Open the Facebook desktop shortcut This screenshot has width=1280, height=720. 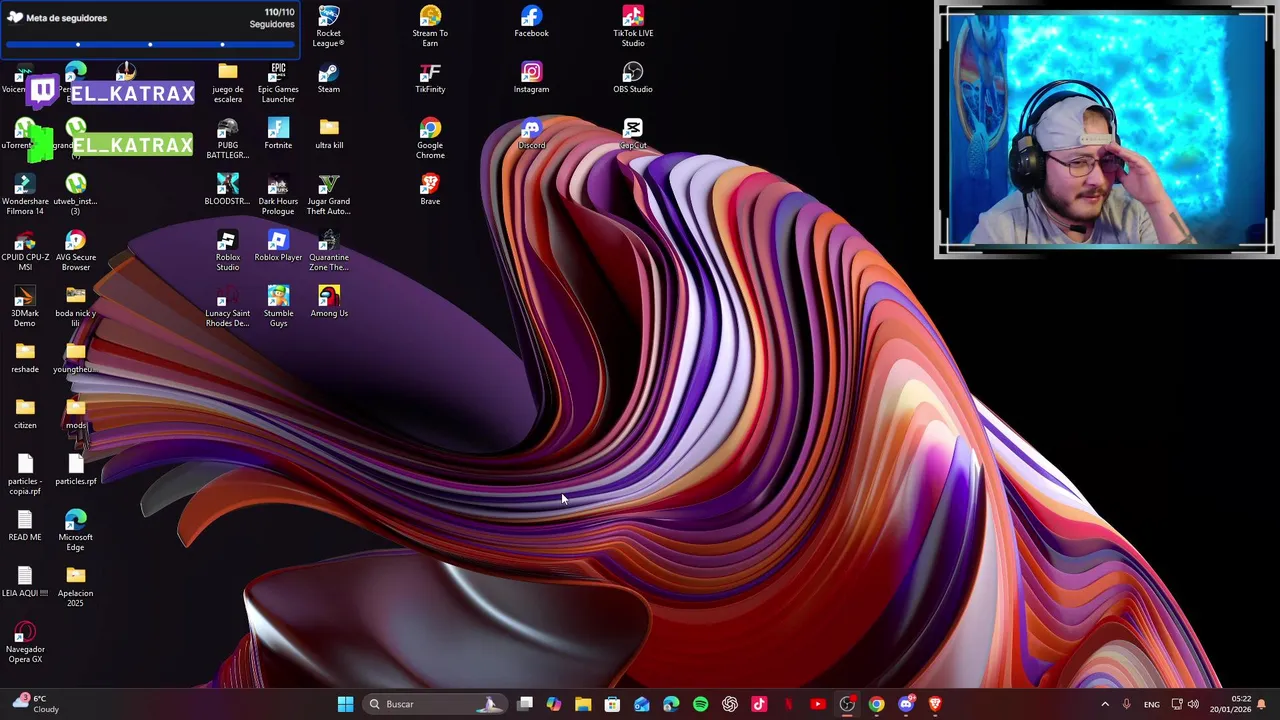[531, 22]
